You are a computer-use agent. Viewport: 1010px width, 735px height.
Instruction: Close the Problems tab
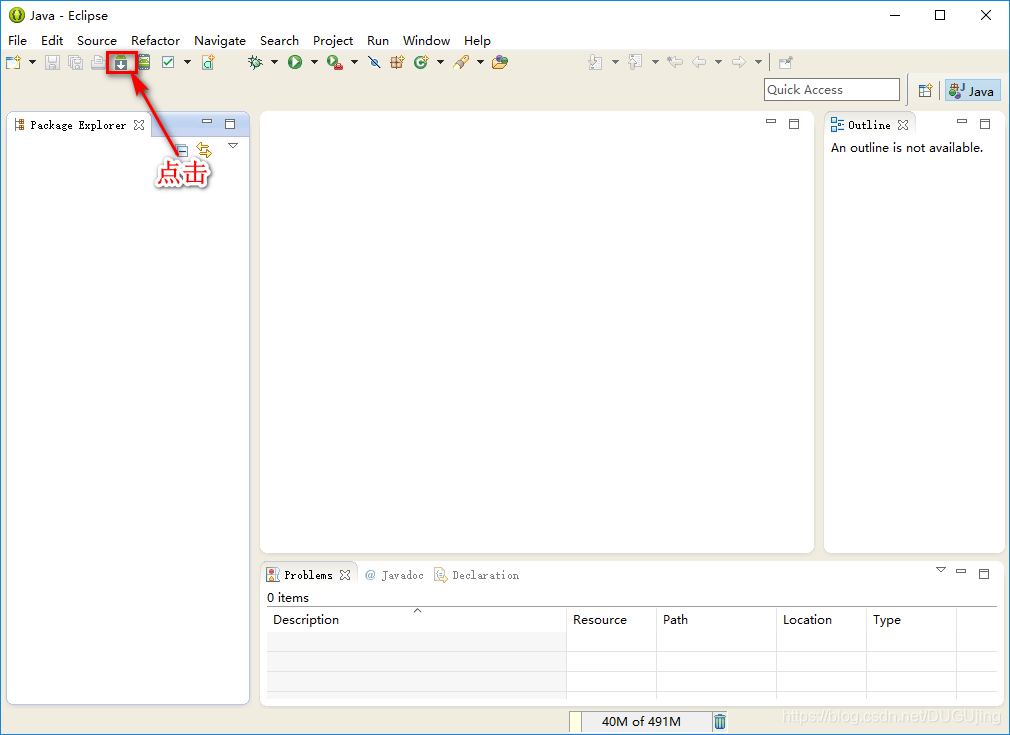coord(345,575)
